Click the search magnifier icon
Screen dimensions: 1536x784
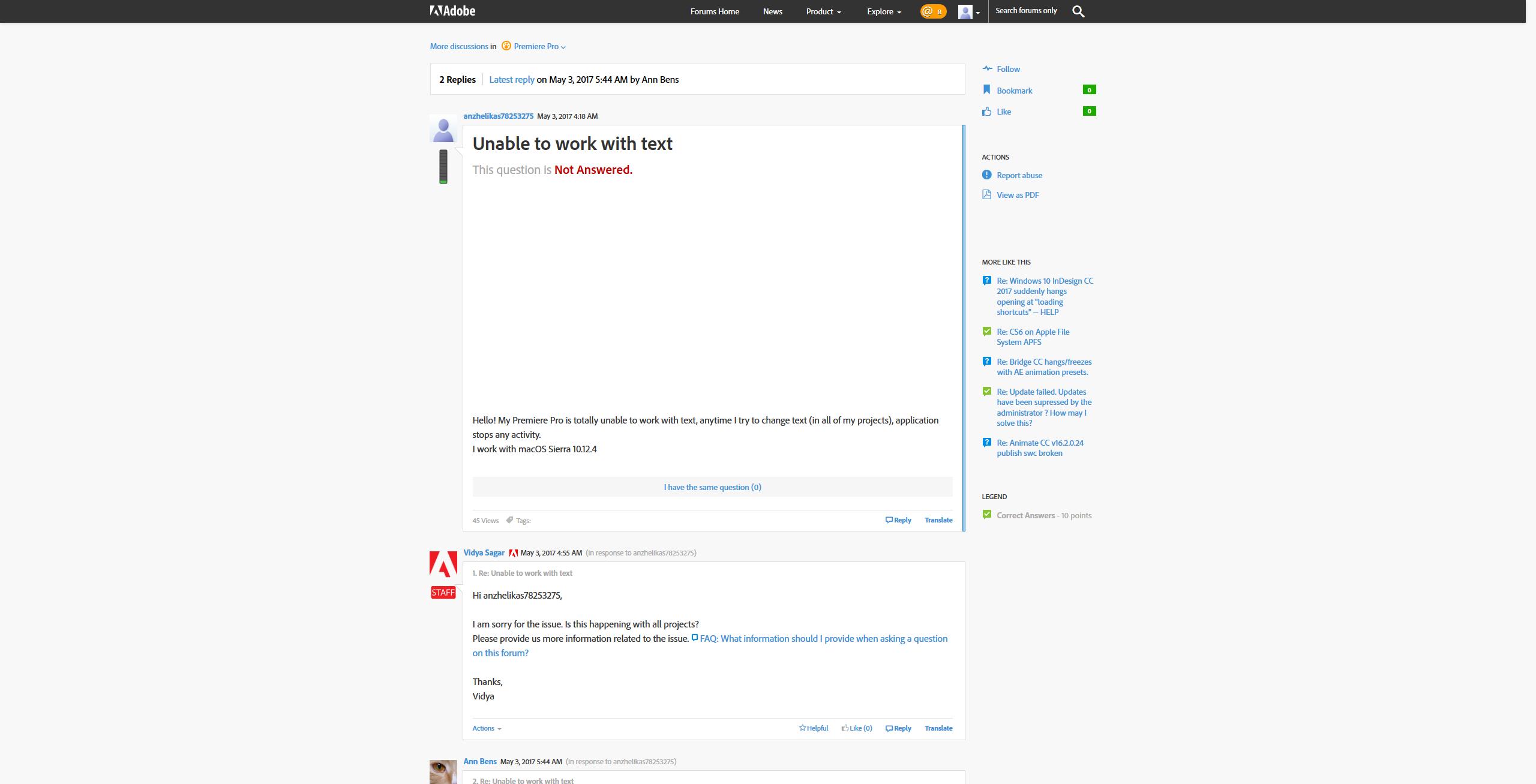[1078, 11]
